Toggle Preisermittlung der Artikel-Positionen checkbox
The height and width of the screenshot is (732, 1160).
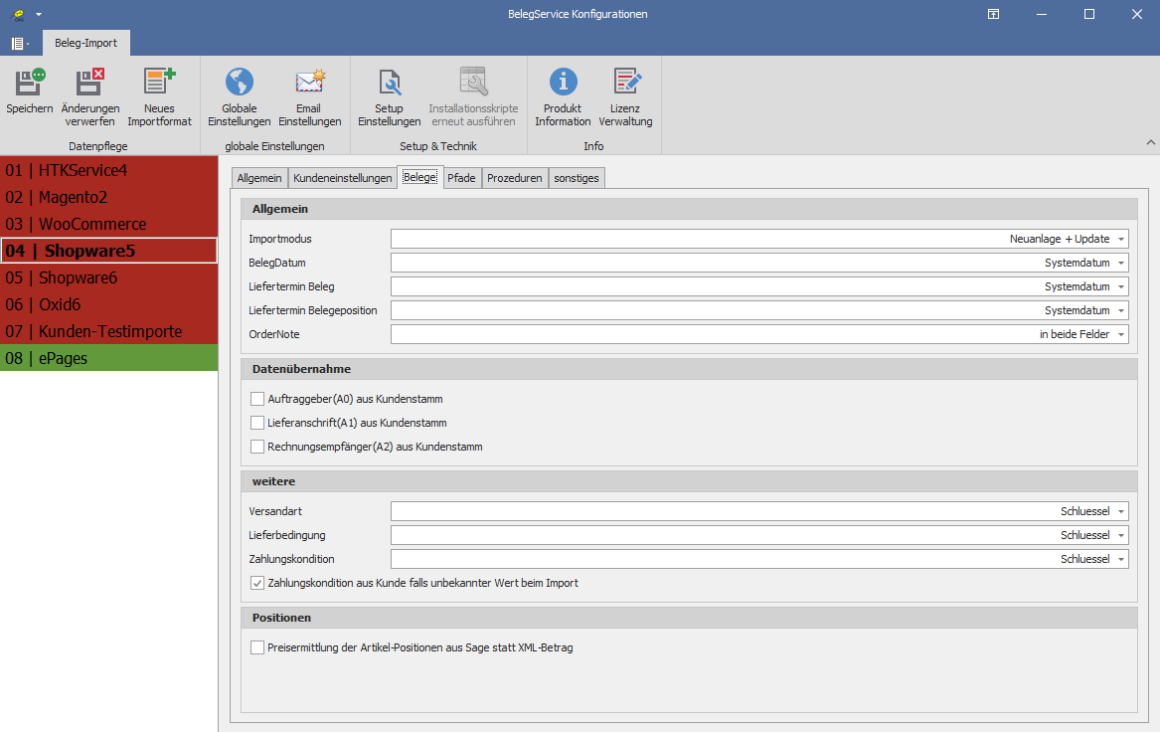click(x=258, y=648)
